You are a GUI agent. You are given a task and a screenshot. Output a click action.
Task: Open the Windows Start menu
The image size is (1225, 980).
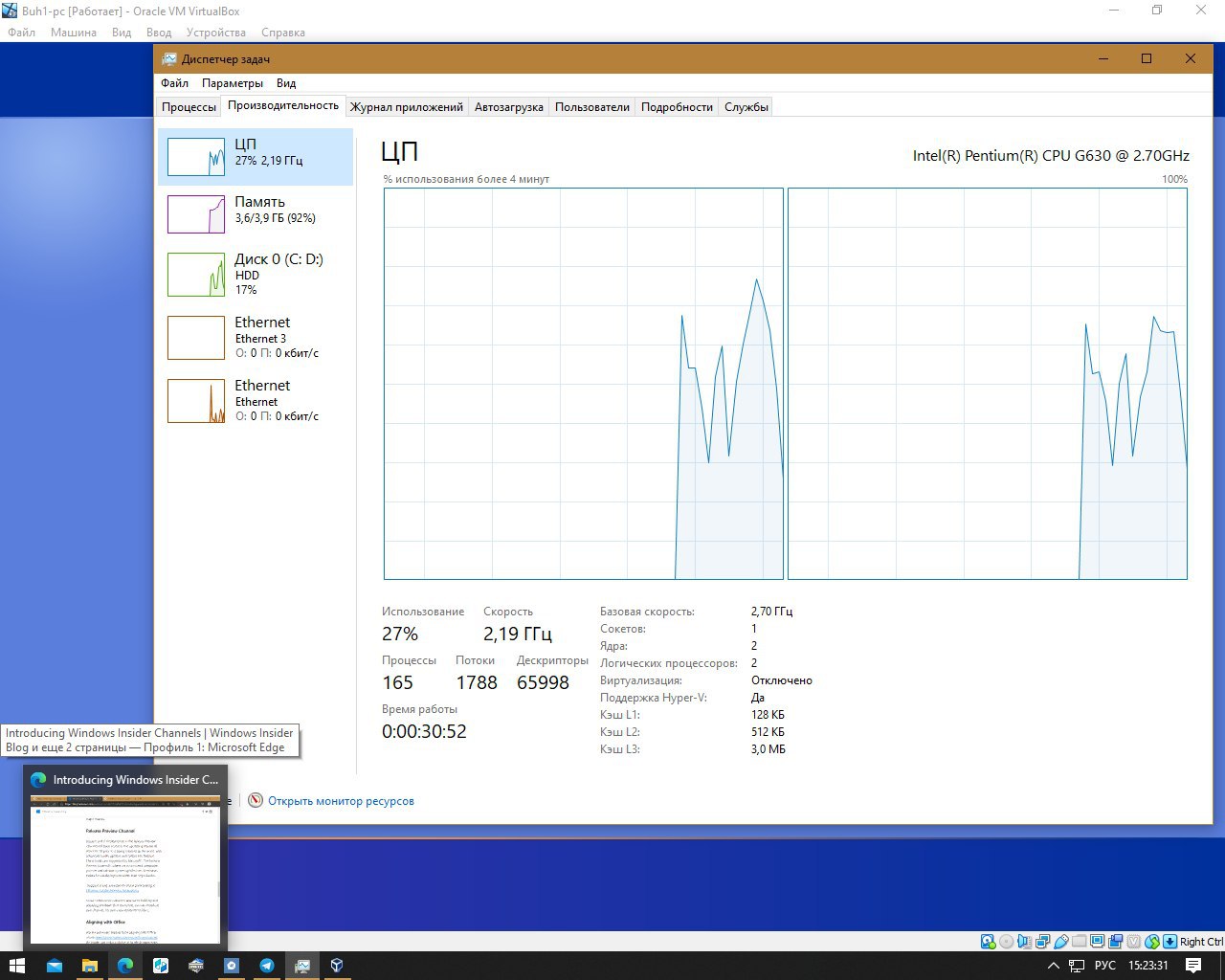[17, 966]
